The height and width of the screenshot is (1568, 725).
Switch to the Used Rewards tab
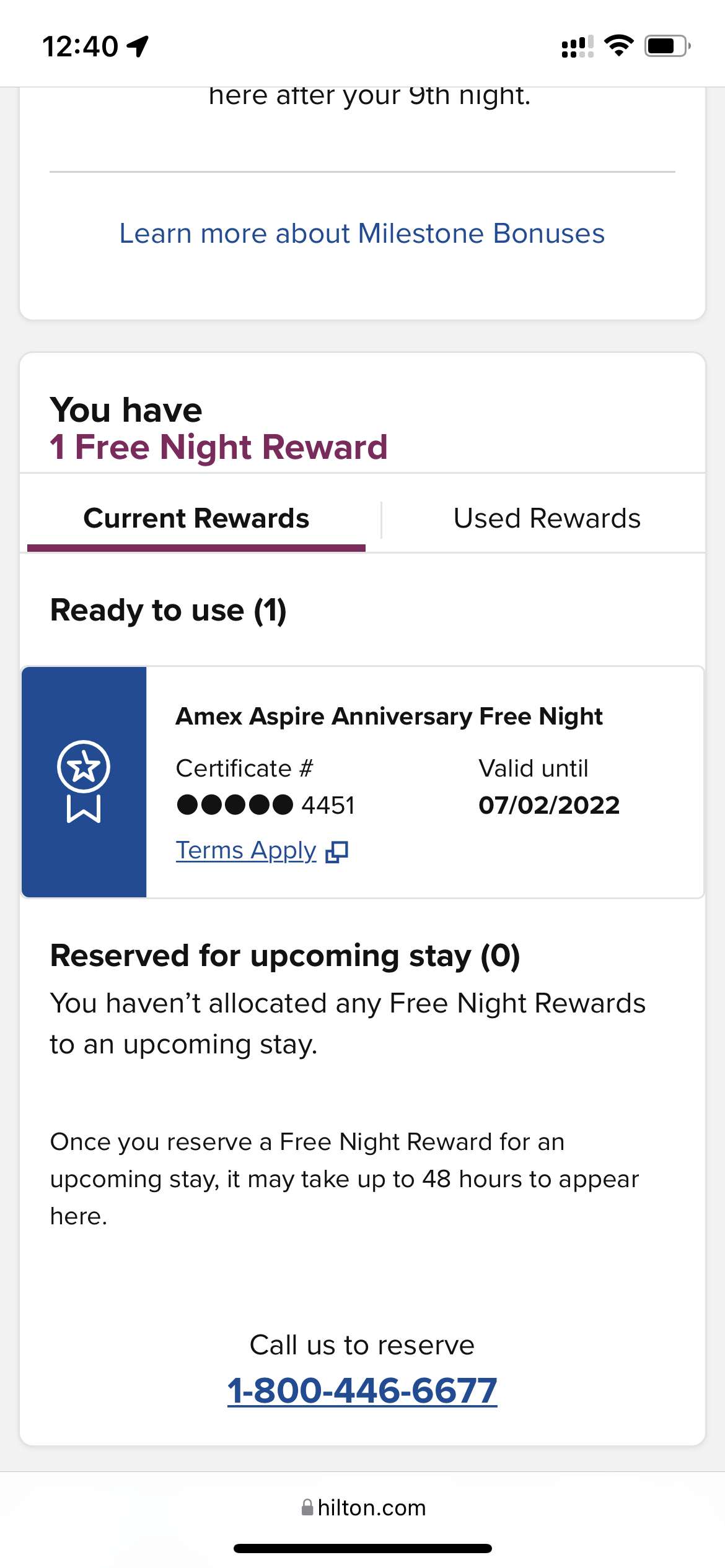click(x=547, y=518)
